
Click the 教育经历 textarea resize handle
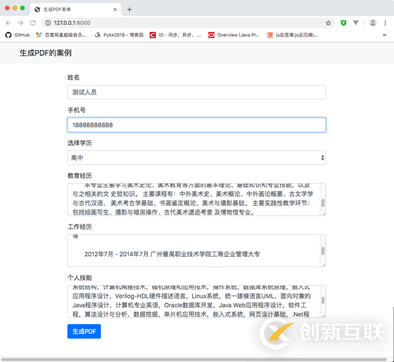click(x=323, y=213)
